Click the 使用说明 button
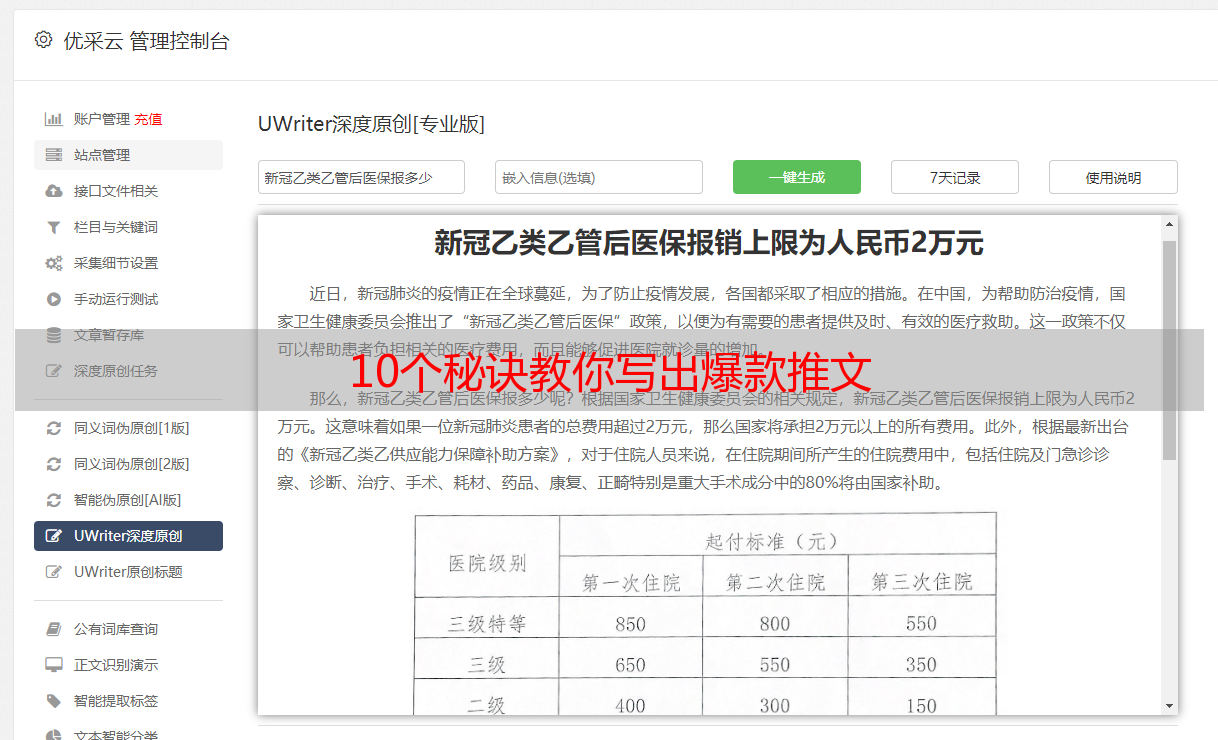 click(x=1113, y=177)
